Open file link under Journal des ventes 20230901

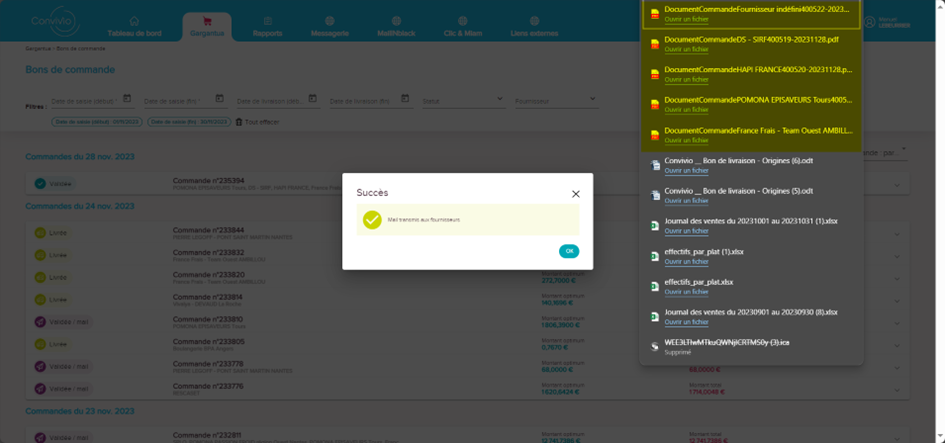(x=686, y=322)
